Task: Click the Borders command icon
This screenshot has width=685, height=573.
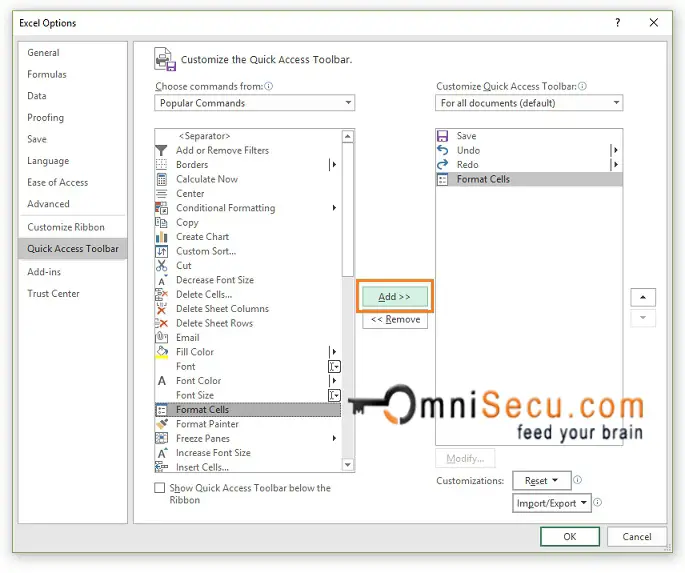Action: (161, 165)
